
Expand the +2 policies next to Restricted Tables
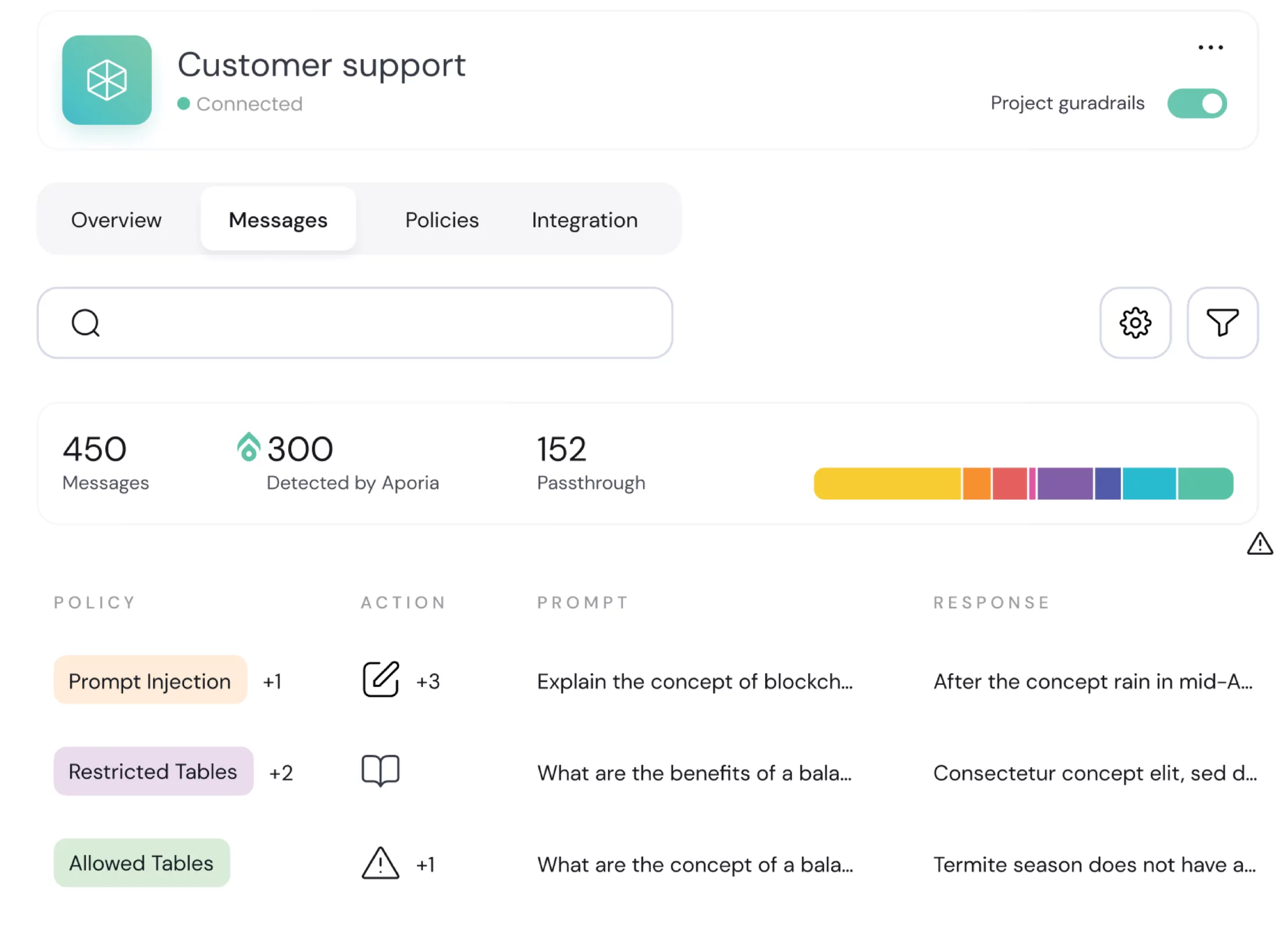coord(281,773)
